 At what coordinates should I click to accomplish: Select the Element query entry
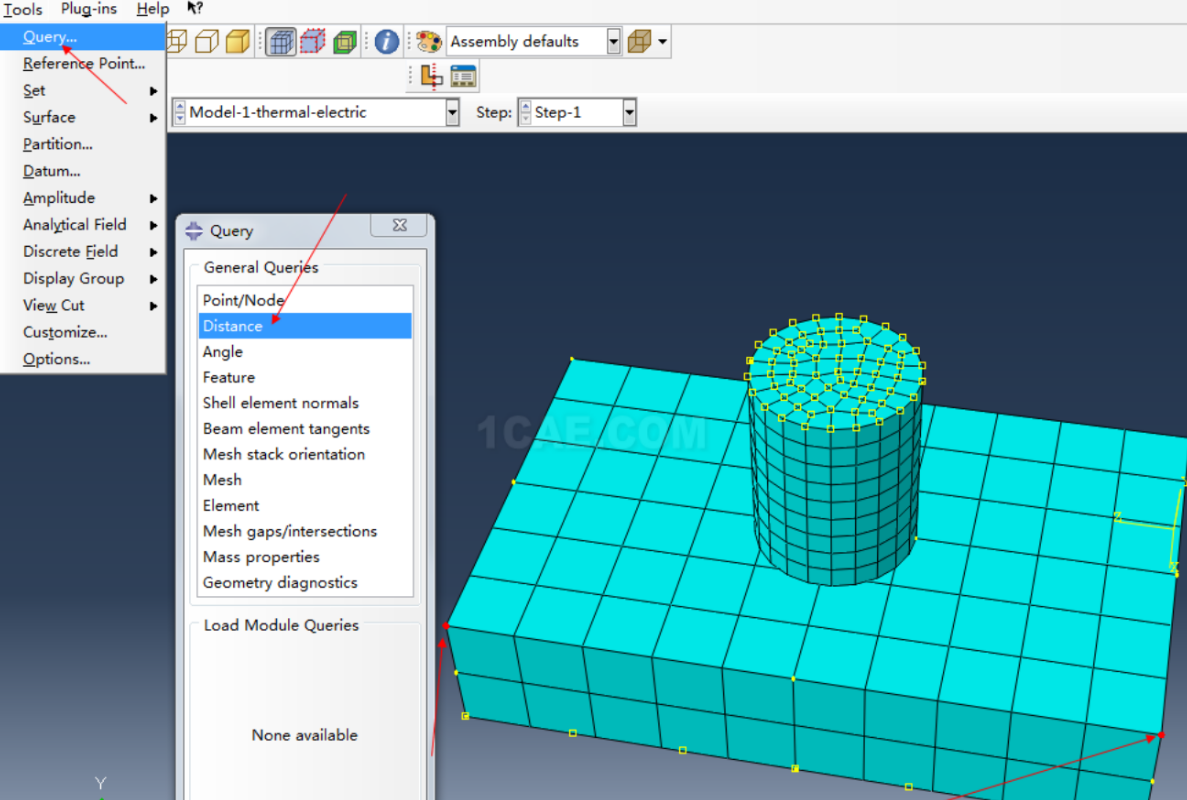(x=305, y=506)
